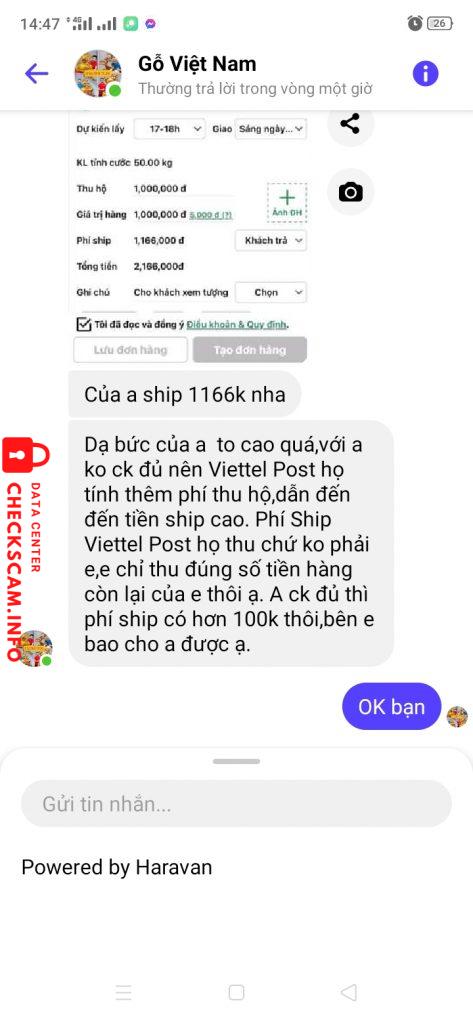Click the Lưu đơn hàng button
The height and width of the screenshot is (1024, 473).
[131, 350]
